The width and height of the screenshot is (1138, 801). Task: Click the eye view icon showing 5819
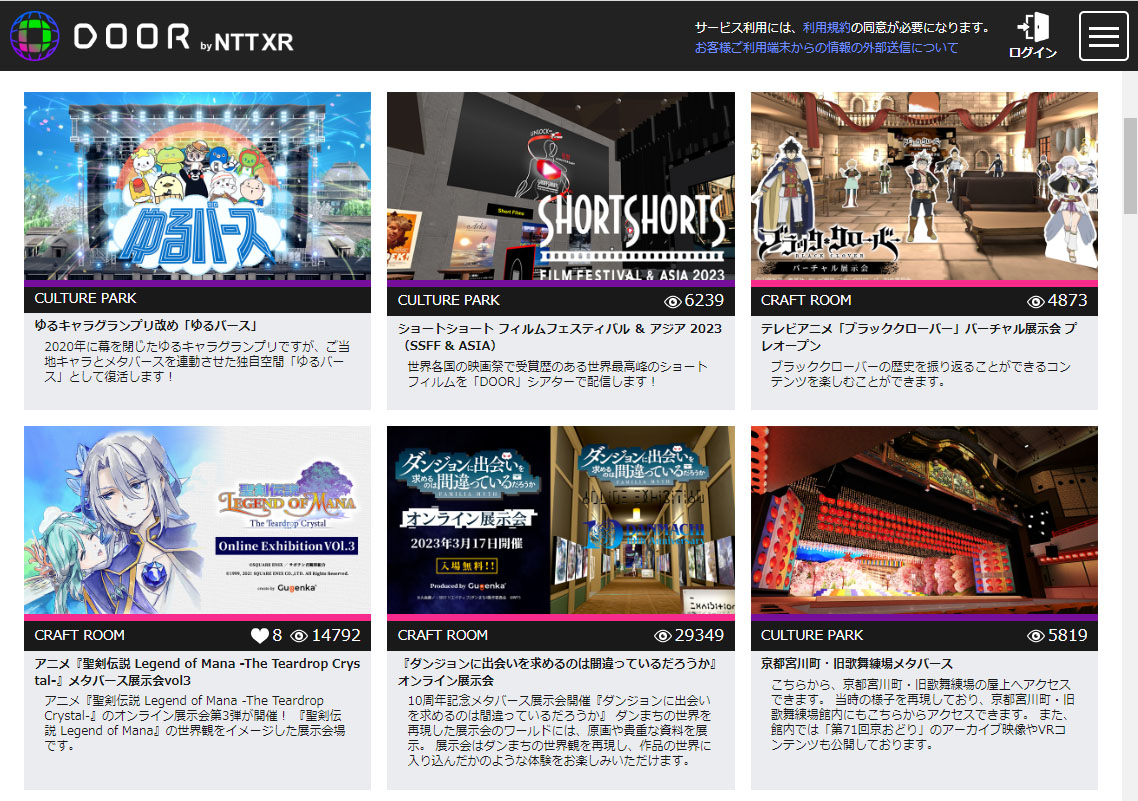coord(1035,636)
